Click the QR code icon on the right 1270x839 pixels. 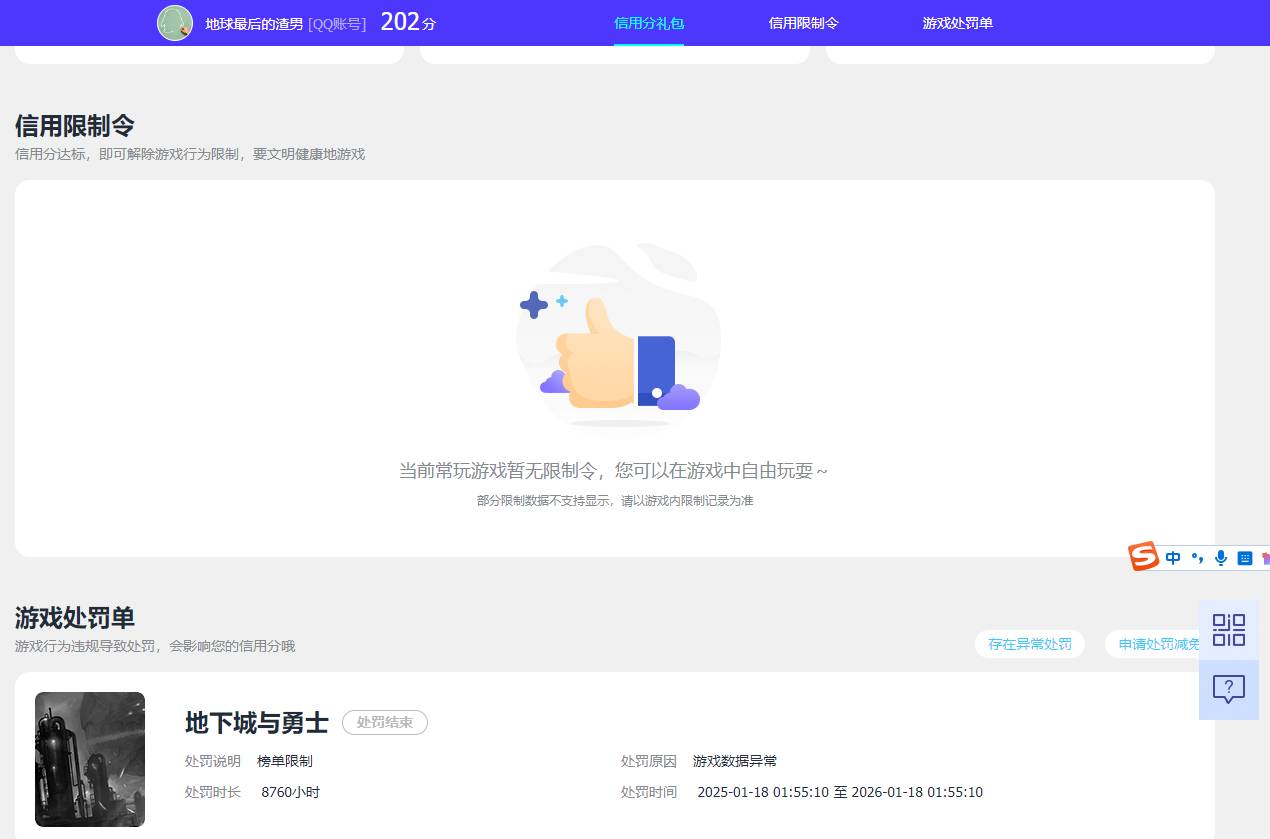click(x=1228, y=630)
